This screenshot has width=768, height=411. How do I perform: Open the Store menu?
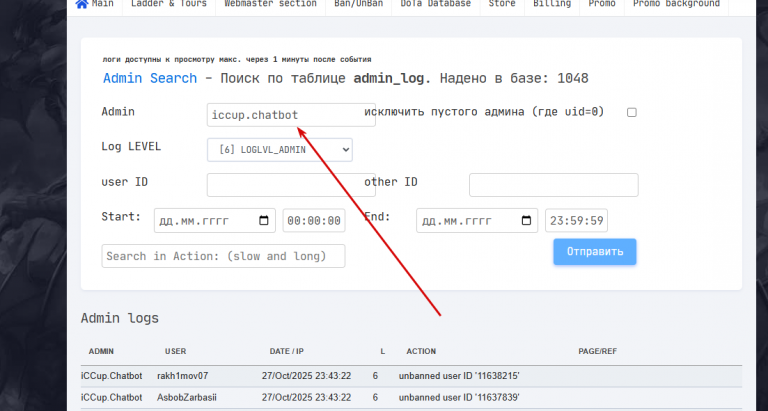point(502,4)
